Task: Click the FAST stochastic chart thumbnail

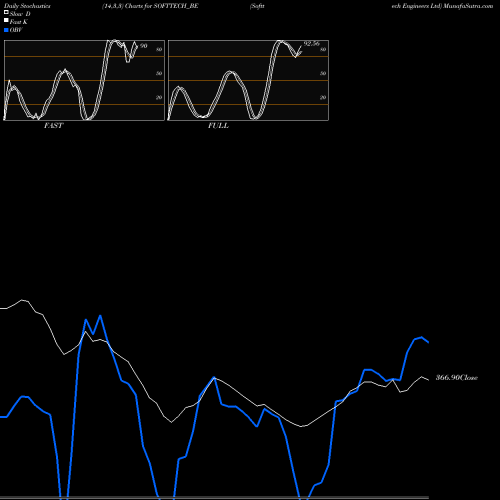Action: (84, 80)
